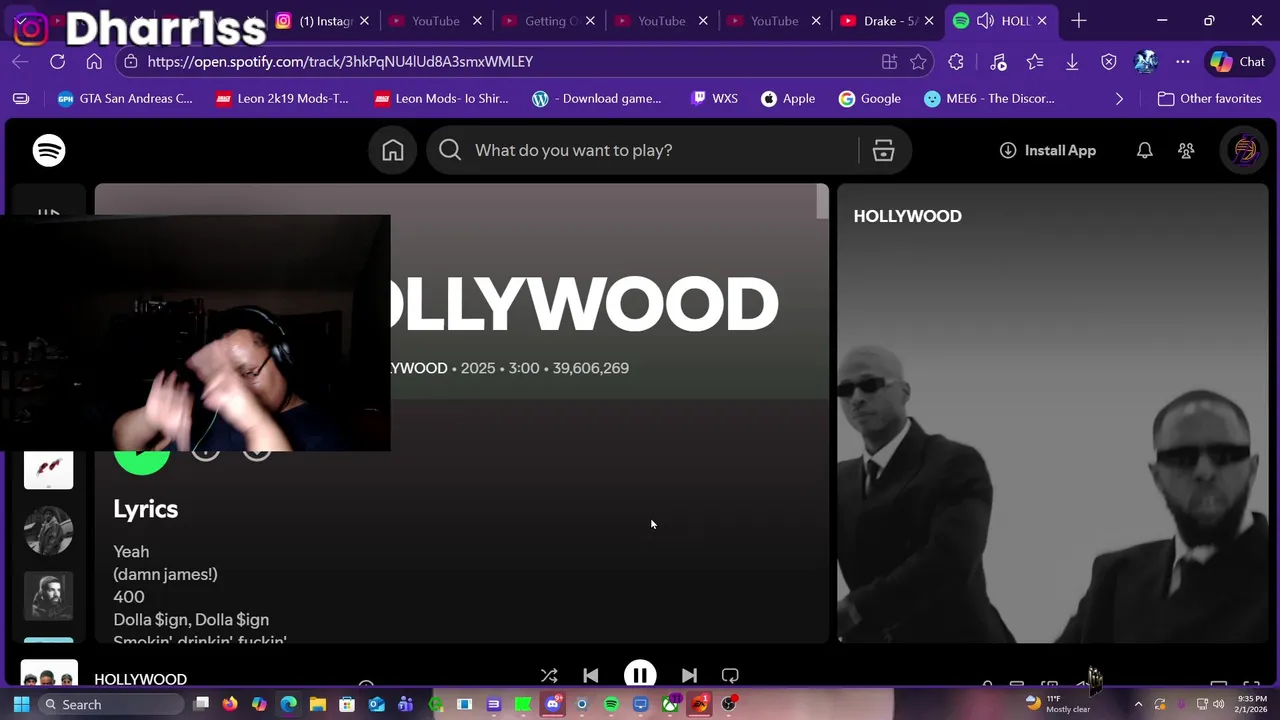Open the round artist thumbnail in library sidebar

coord(49,530)
